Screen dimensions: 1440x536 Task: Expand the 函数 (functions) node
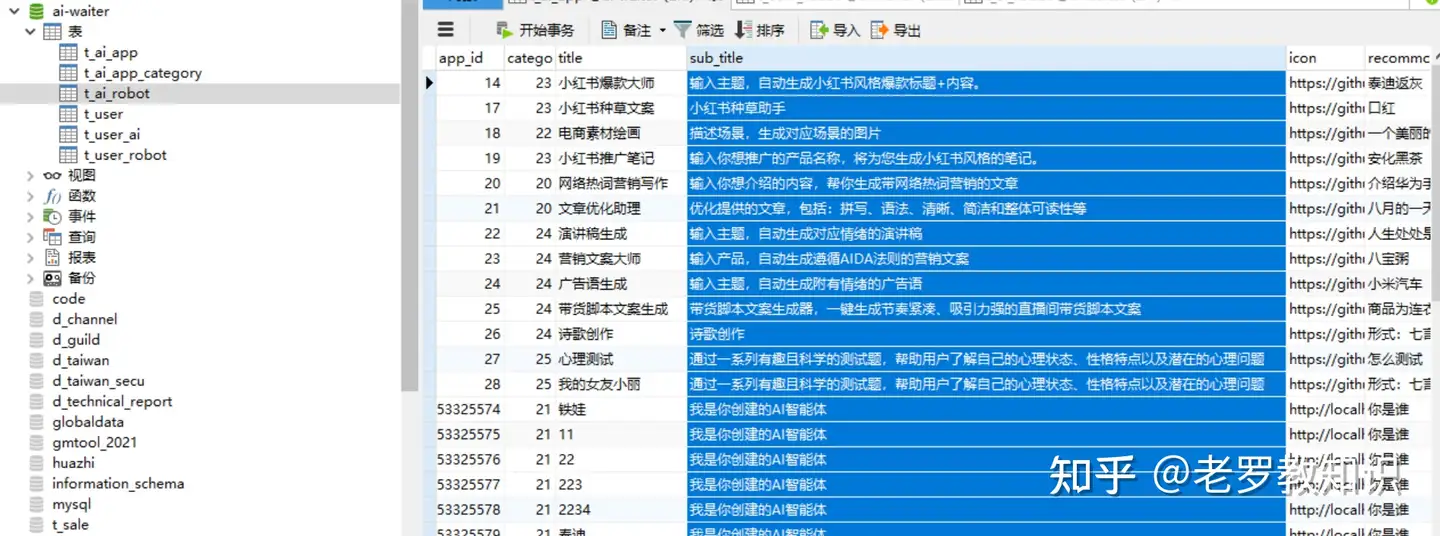(x=30, y=196)
